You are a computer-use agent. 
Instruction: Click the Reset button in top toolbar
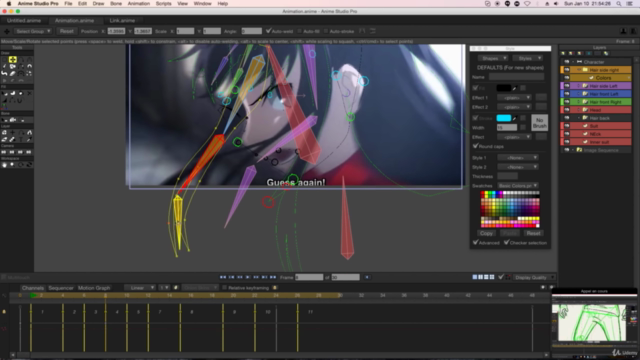click(67, 31)
